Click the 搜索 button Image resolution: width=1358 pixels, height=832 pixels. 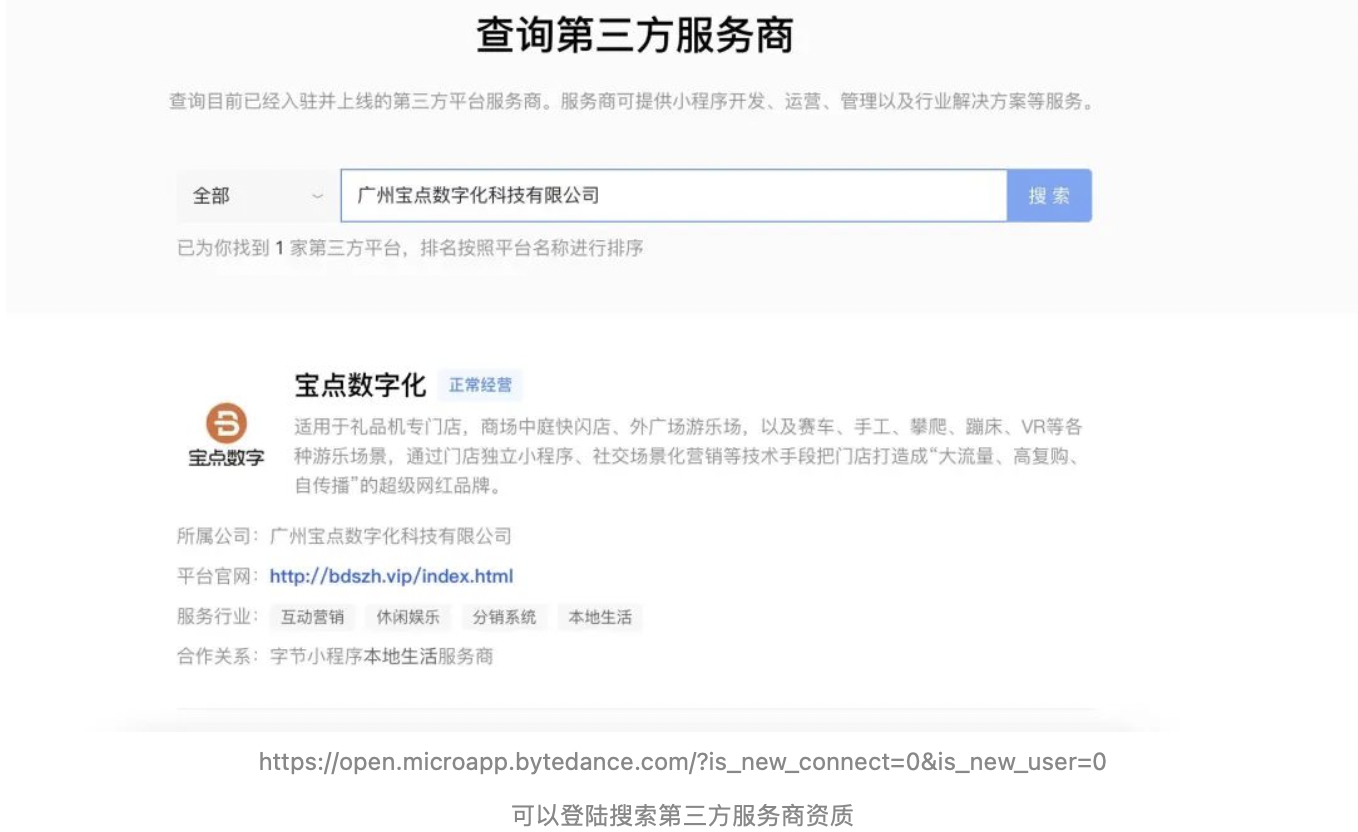coord(1049,196)
